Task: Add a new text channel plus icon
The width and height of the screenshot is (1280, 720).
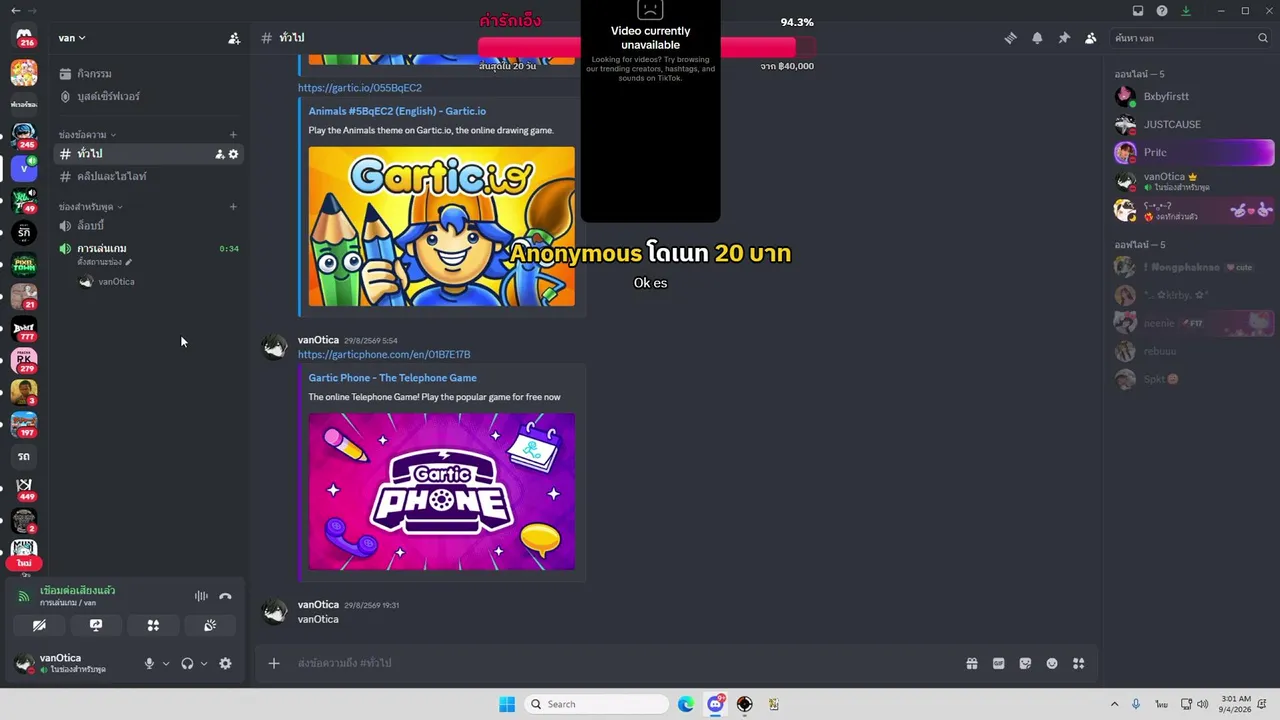Action: (x=233, y=135)
